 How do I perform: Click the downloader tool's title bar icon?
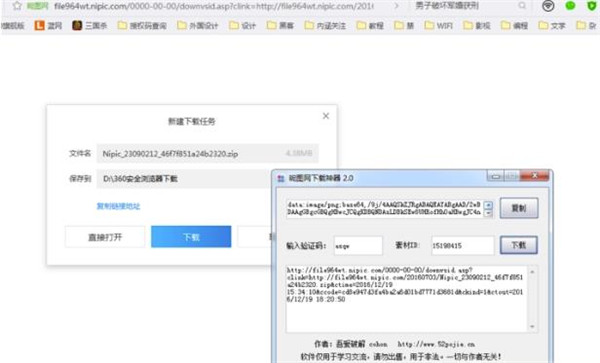[x=281, y=178]
